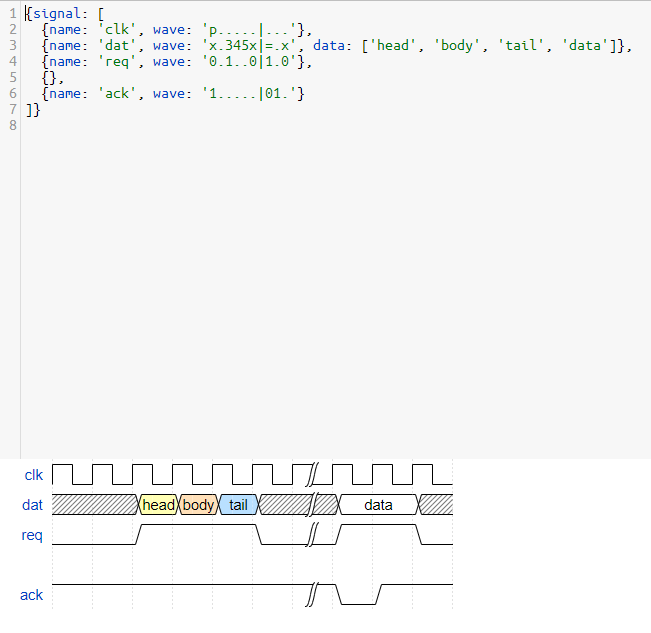Image resolution: width=651 pixels, height=633 pixels.
Task: Click the 'req' name string in code
Action: click(x=117, y=61)
